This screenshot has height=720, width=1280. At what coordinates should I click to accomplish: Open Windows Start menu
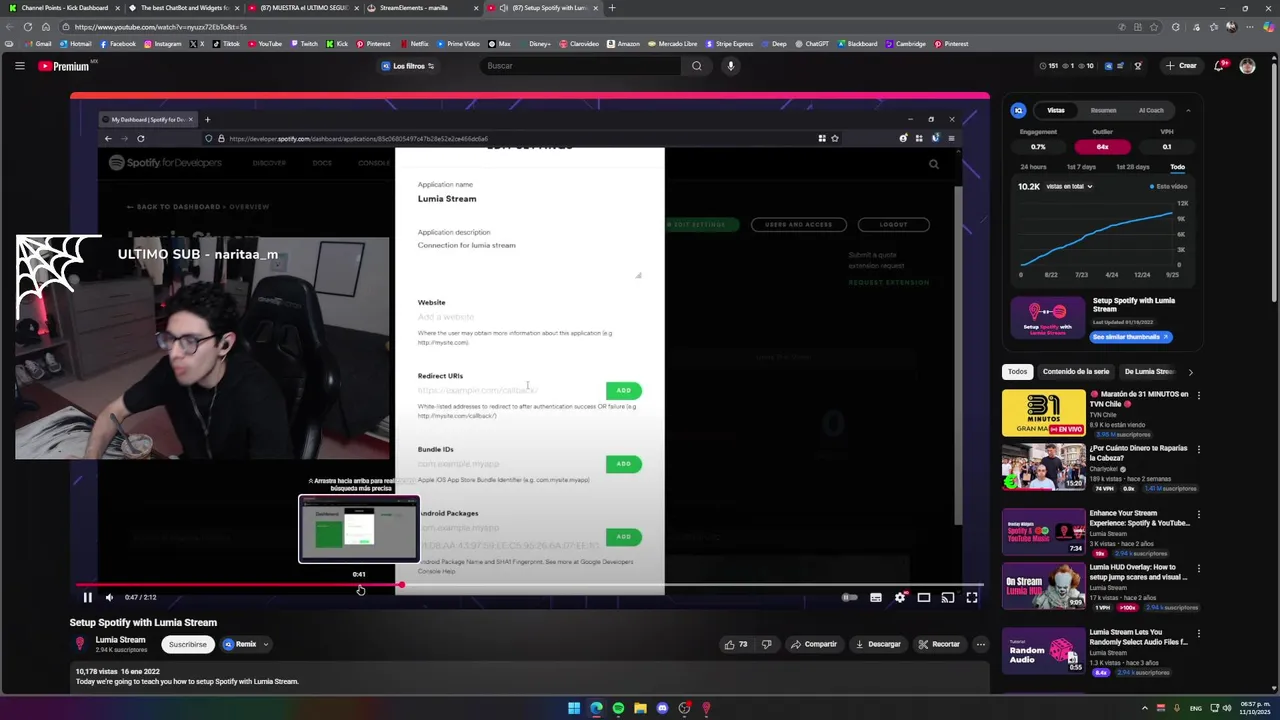pos(574,708)
